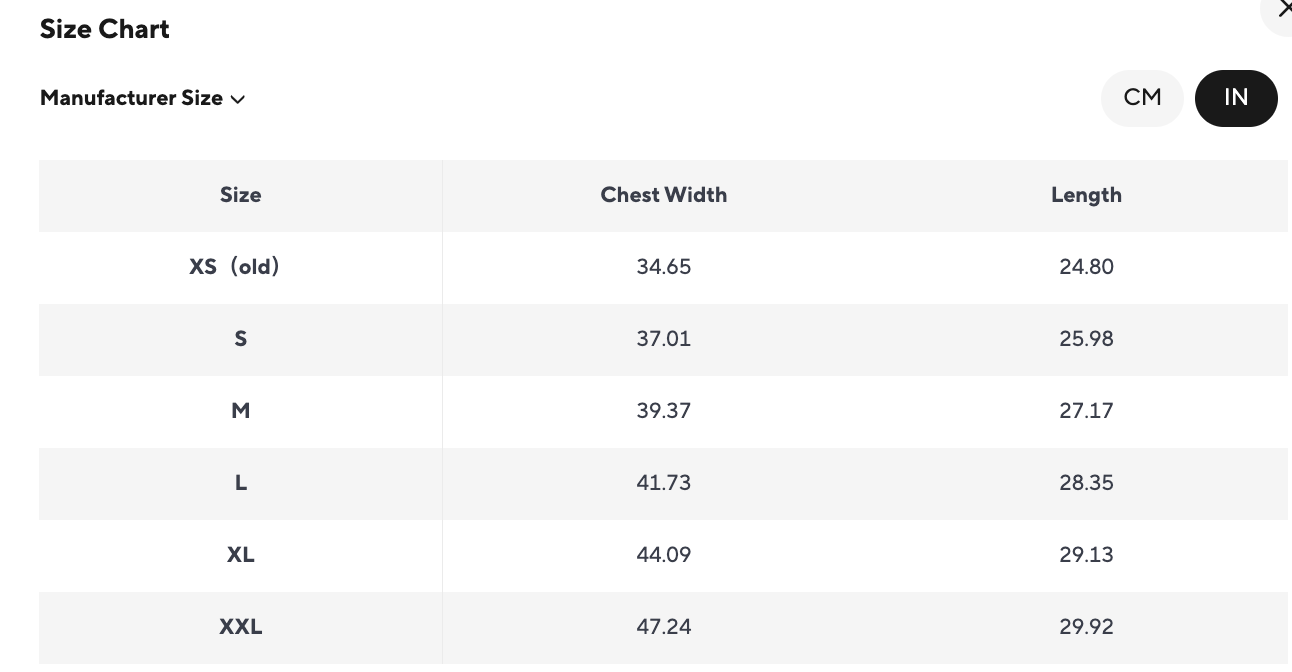Viewport: 1292px width, 672px height.
Task: Click the 28.35 length value
Action: (1086, 483)
